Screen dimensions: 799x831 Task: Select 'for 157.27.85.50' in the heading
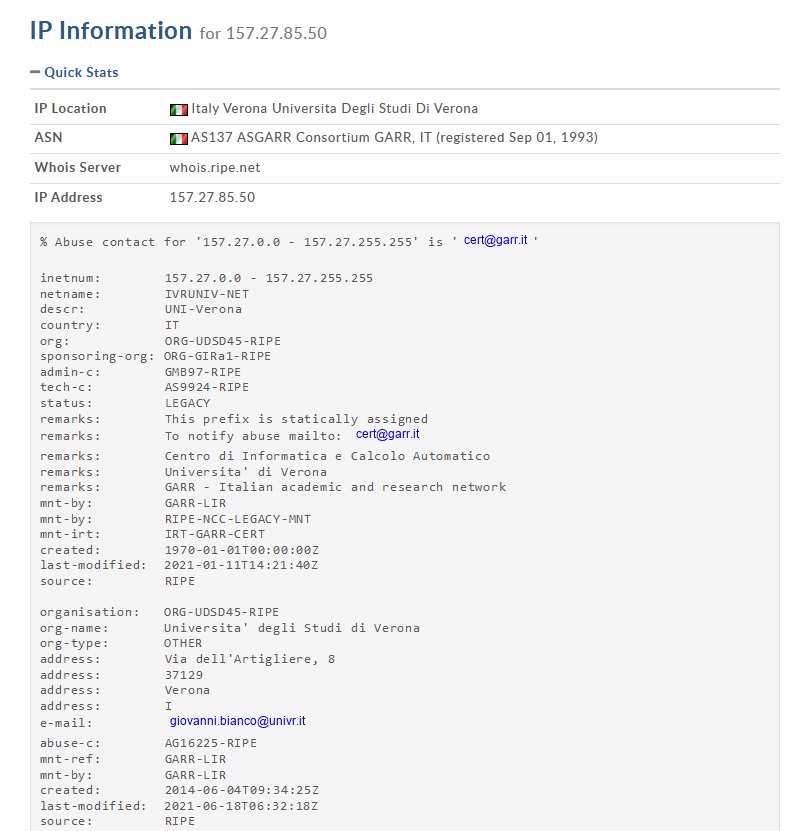[x=263, y=33]
